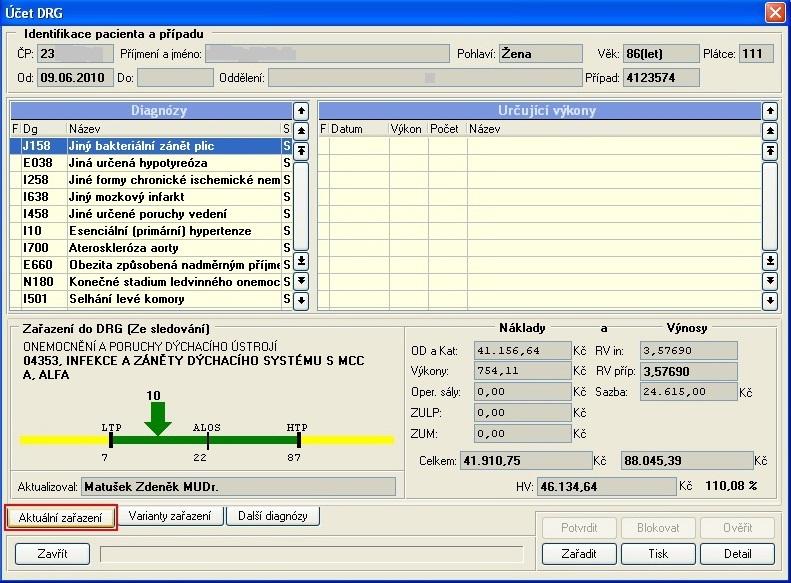The width and height of the screenshot is (791, 583).
Task: Click the Oddělení field
Action: pyautogui.click(x=425, y=78)
